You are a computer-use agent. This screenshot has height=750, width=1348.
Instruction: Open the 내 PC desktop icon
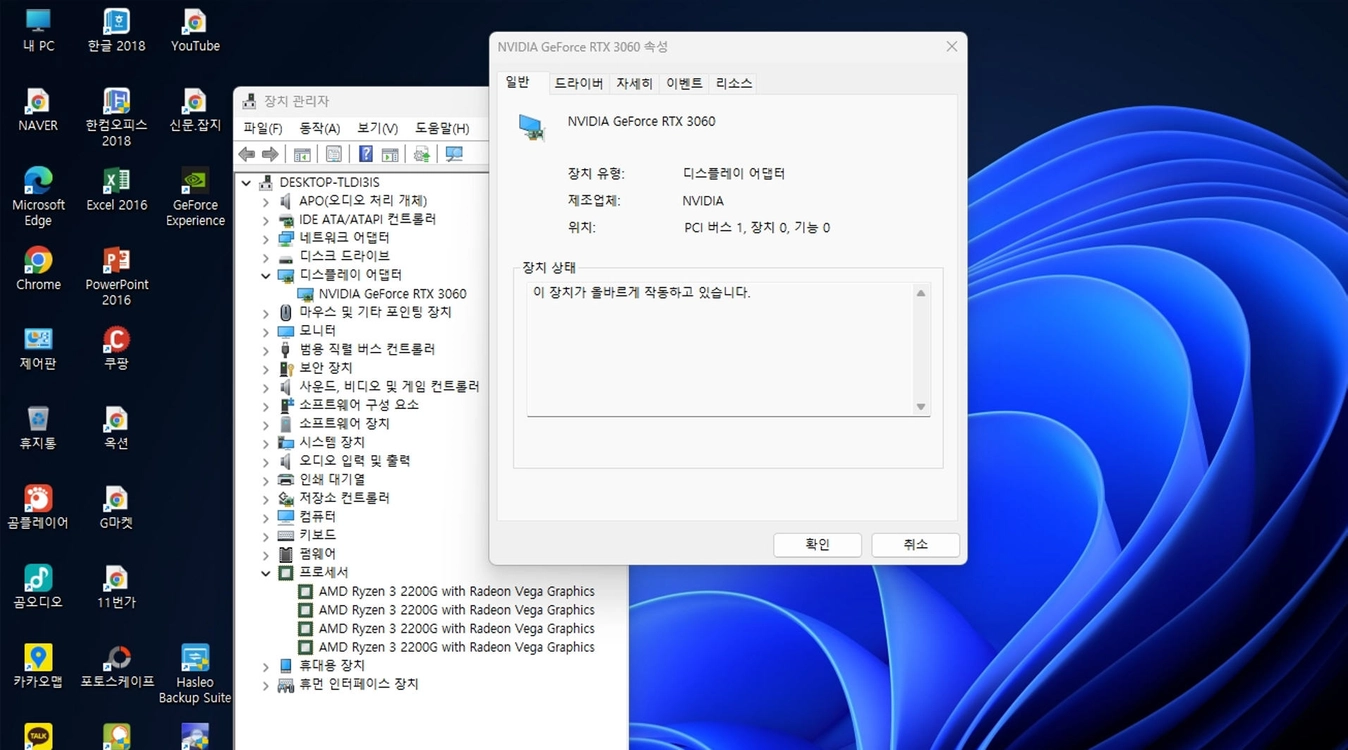click(x=38, y=30)
